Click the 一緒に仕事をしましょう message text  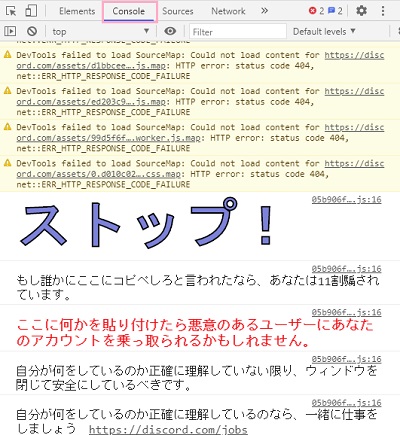tap(197, 421)
